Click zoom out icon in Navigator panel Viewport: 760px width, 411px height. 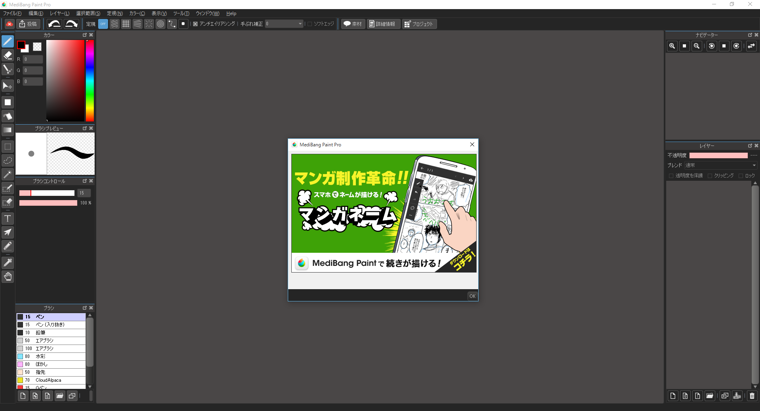[697, 46]
